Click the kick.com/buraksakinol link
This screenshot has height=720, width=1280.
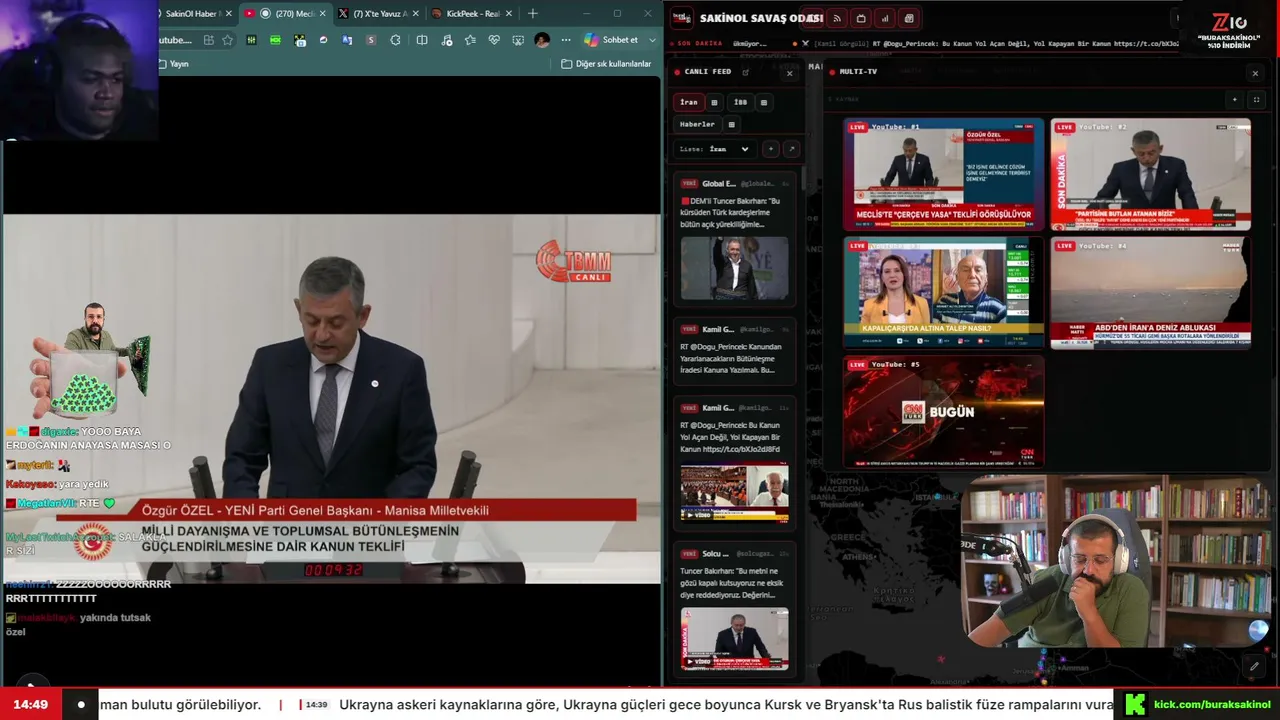[1212, 705]
